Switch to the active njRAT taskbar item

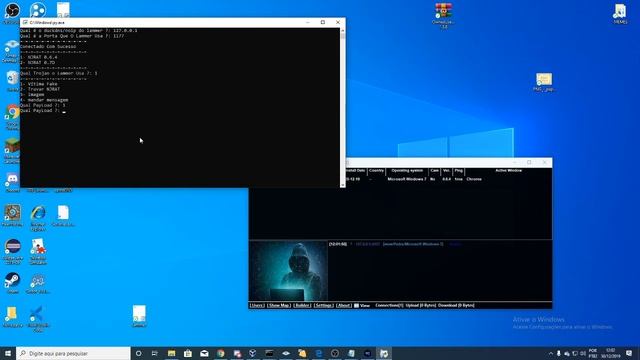point(384,353)
